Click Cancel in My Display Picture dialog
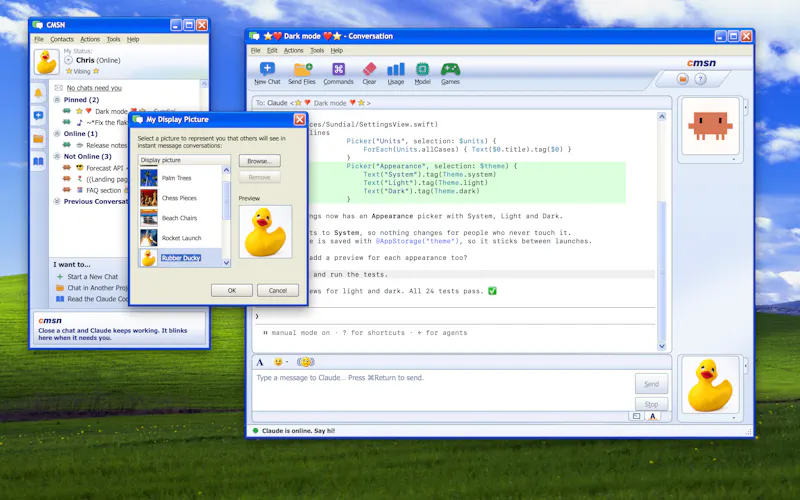 tap(278, 290)
